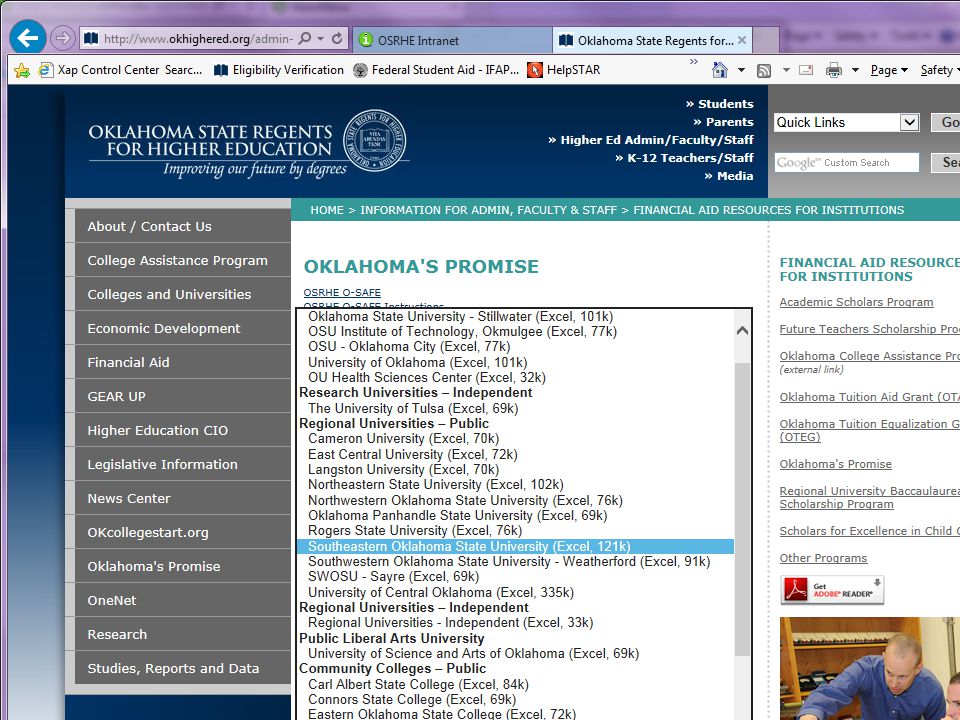Screen dimensions: 960x720
Task: Click the Get Adobe Reader badge
Action: click(x=832, y=590)
